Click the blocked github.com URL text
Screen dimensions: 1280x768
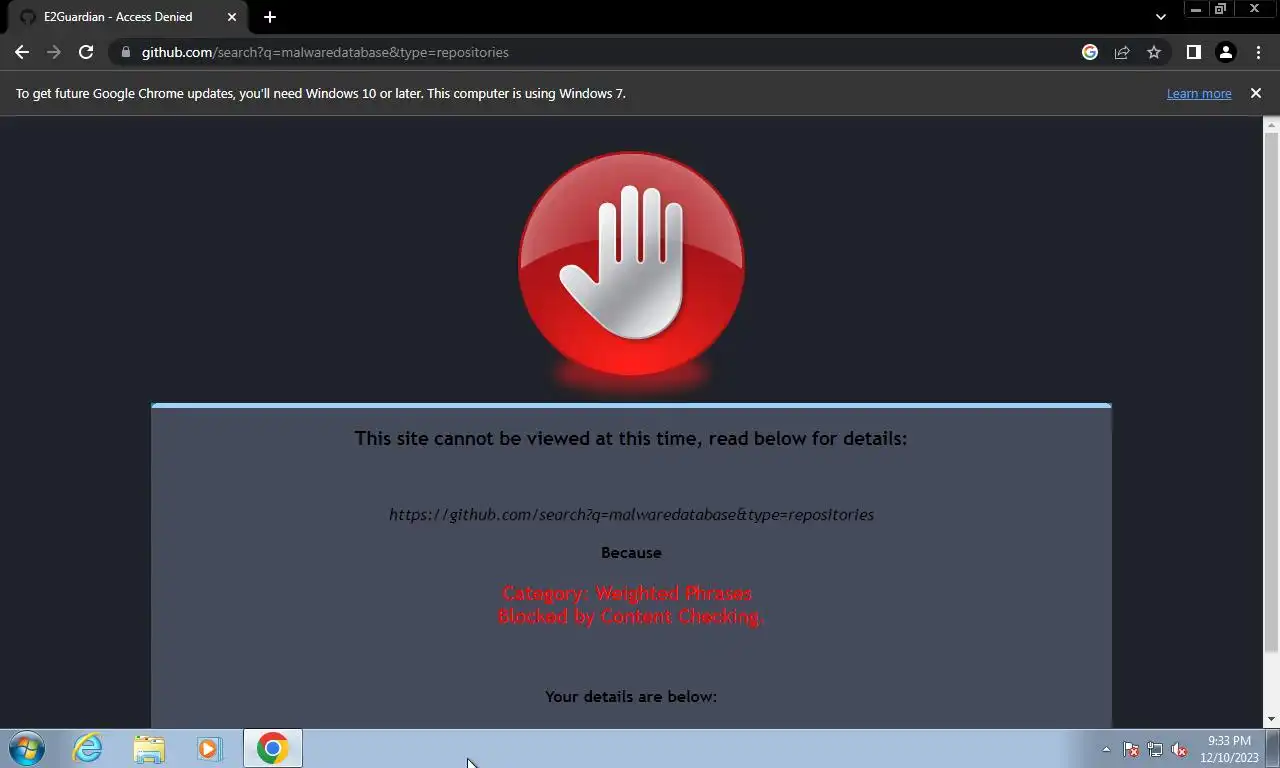pos(631,515)
